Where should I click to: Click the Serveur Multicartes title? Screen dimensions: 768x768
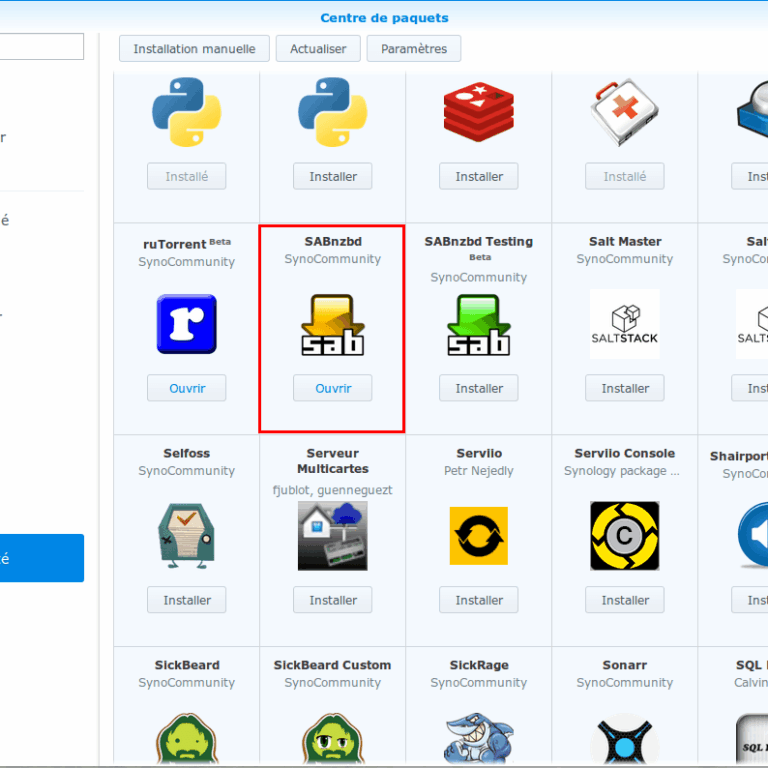[333, 461]
